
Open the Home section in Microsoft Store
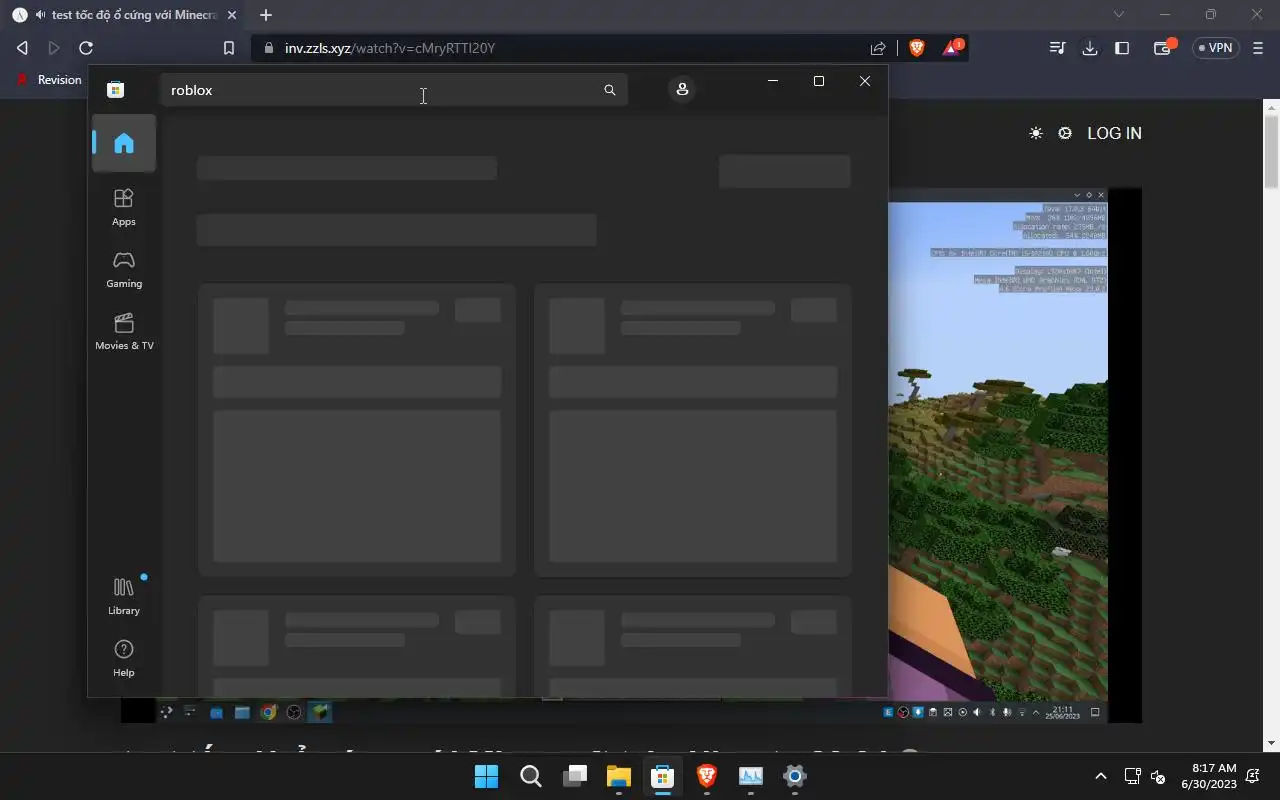pyautogui.click(x=124, y=143)
